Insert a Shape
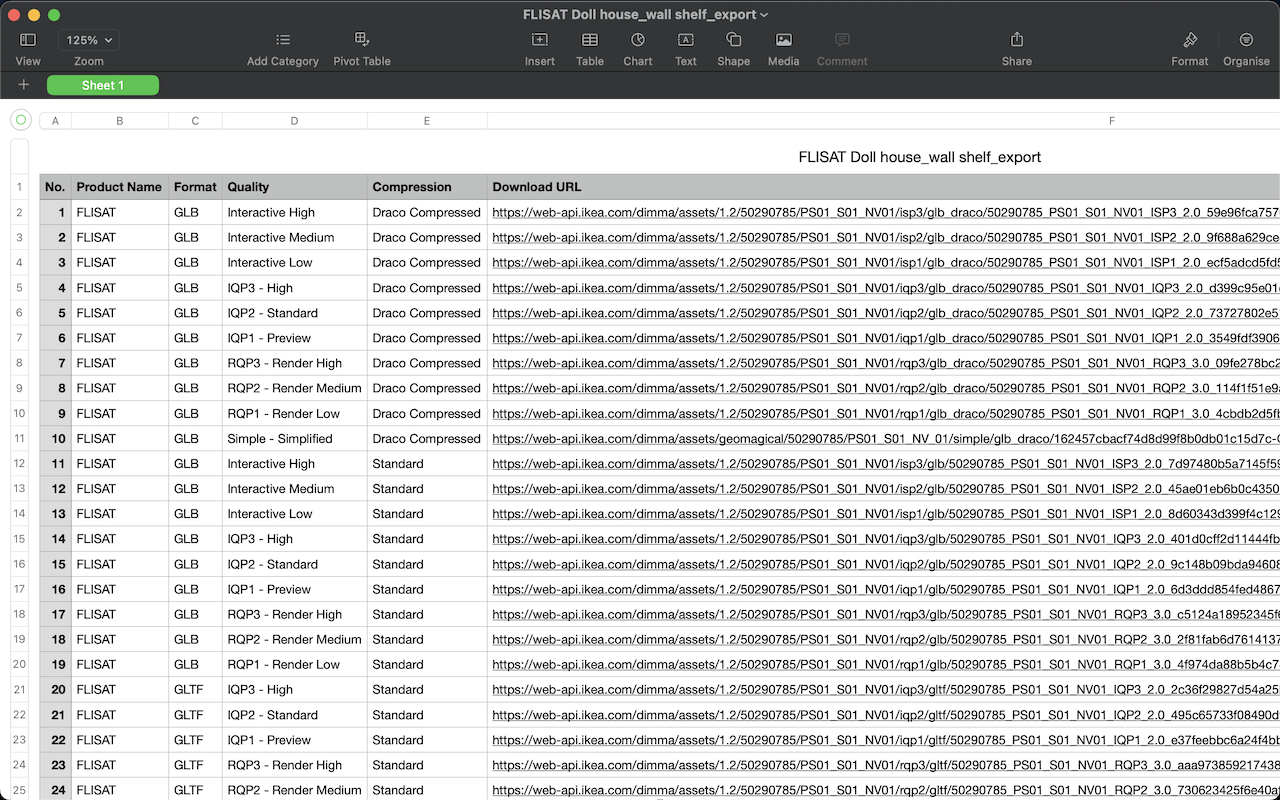This screenshot has height=800, width=1280. (x=733, y=40)
